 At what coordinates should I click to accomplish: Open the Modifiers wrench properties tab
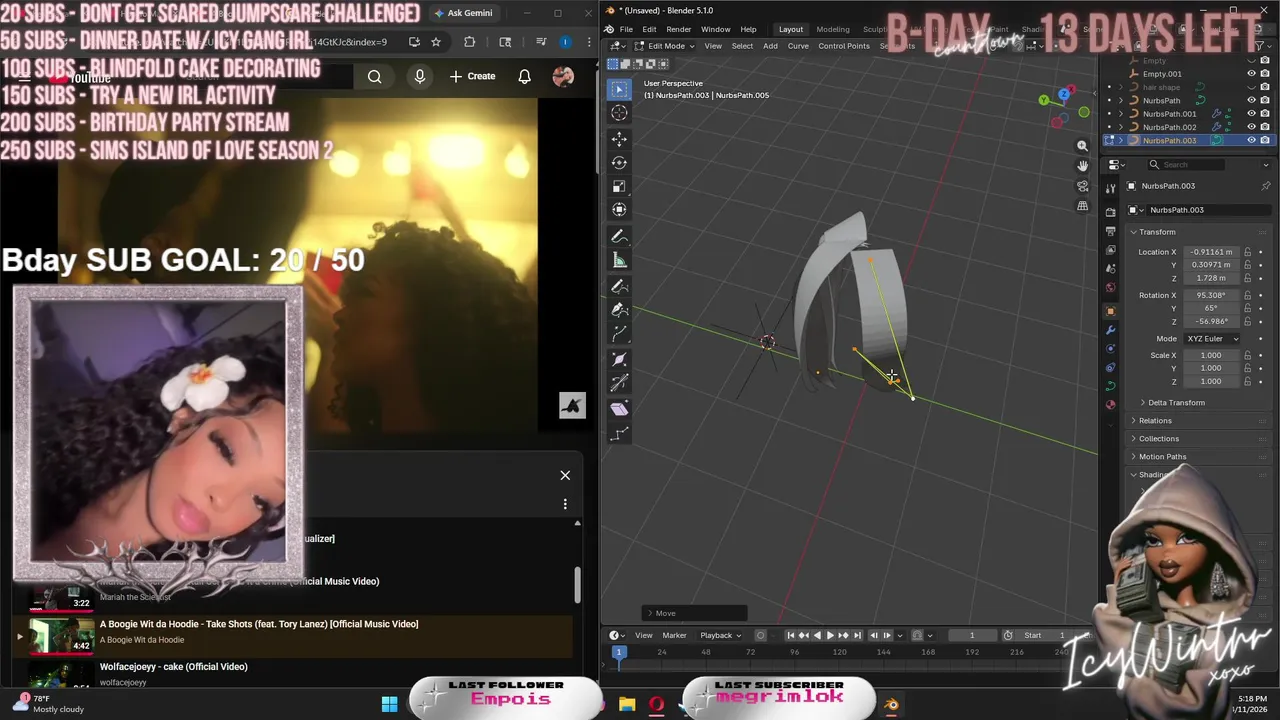tap(1110, 329)
